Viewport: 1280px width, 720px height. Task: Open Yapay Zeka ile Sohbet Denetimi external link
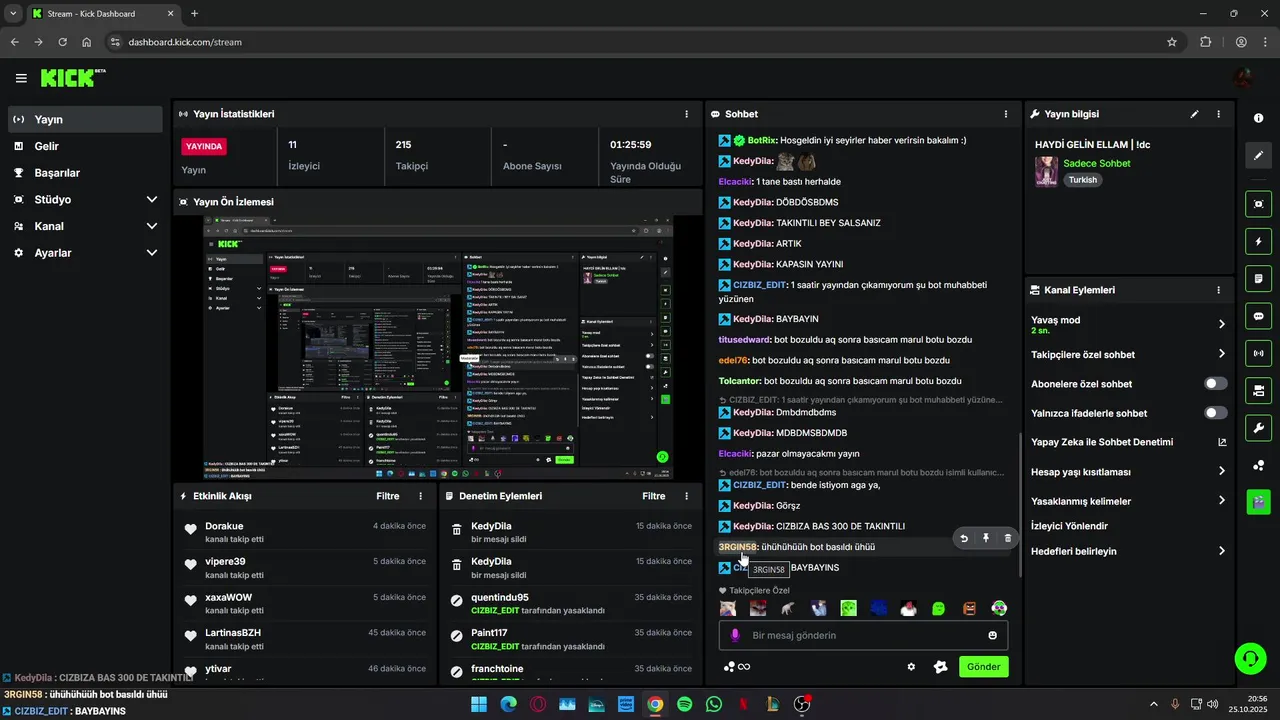(1222, 442)
